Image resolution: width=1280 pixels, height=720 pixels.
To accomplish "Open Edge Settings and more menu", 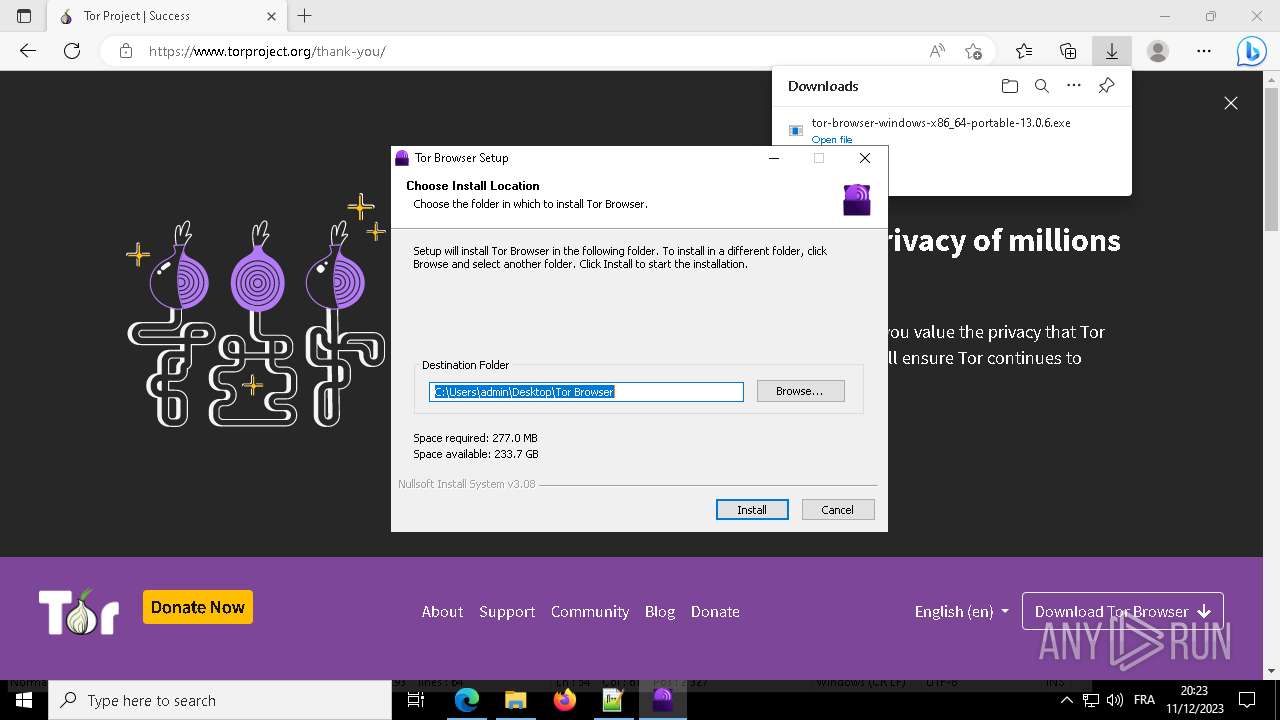I will tap(1204, 51).
